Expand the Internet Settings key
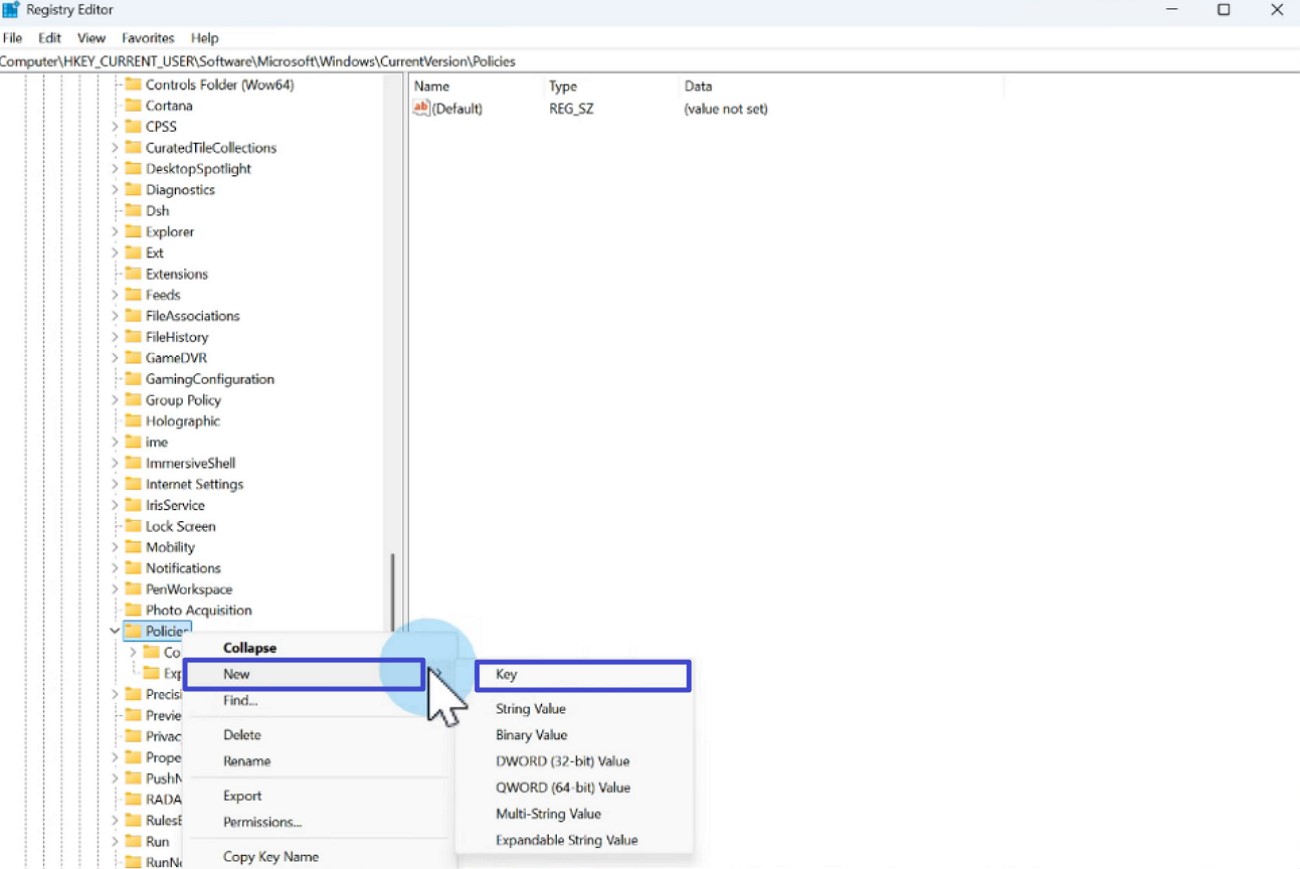The width and height of the screenshot is (1300, 869). (115, 484)
